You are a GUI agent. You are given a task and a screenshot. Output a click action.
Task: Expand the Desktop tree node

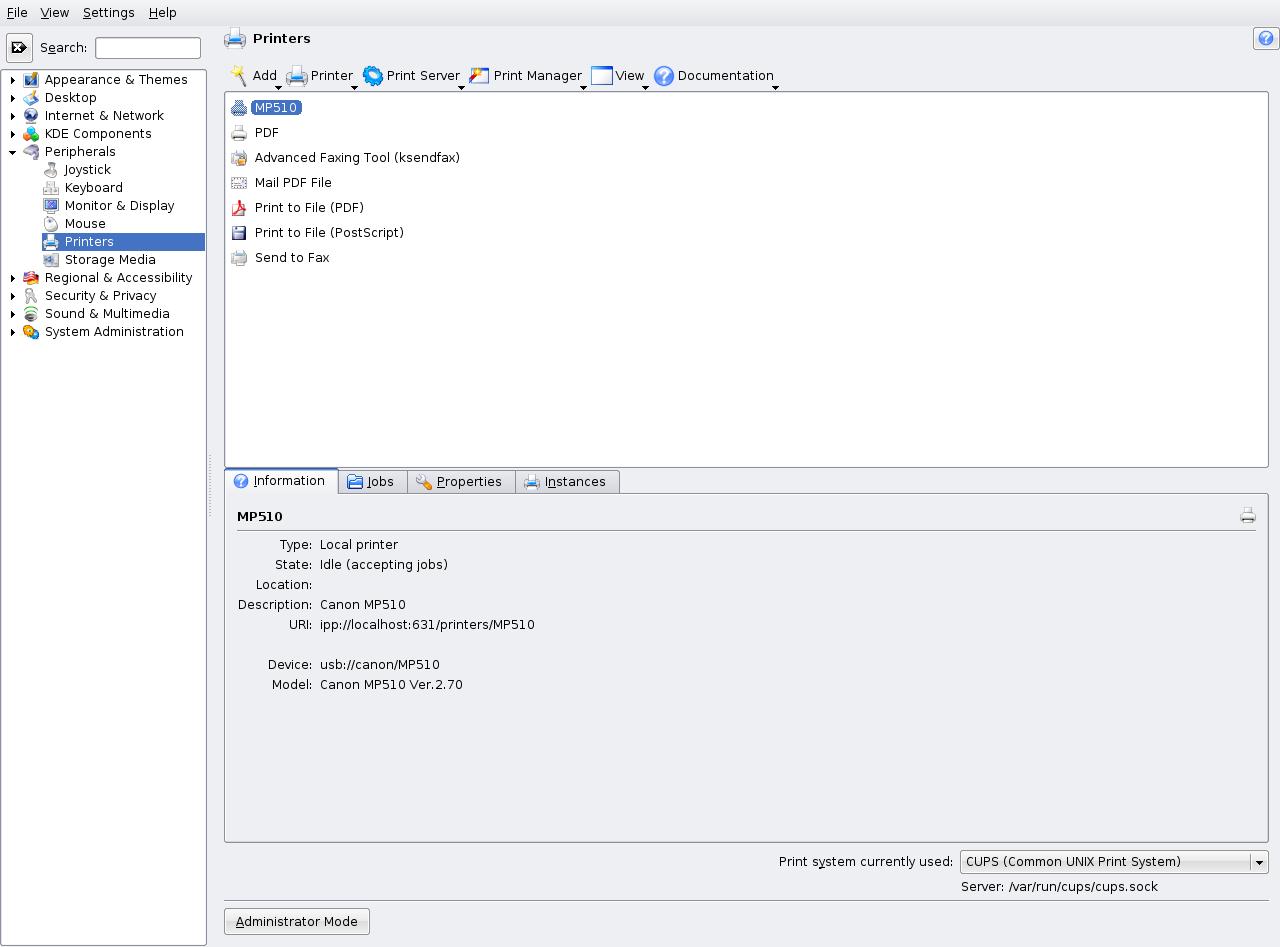tap(13, 98)
